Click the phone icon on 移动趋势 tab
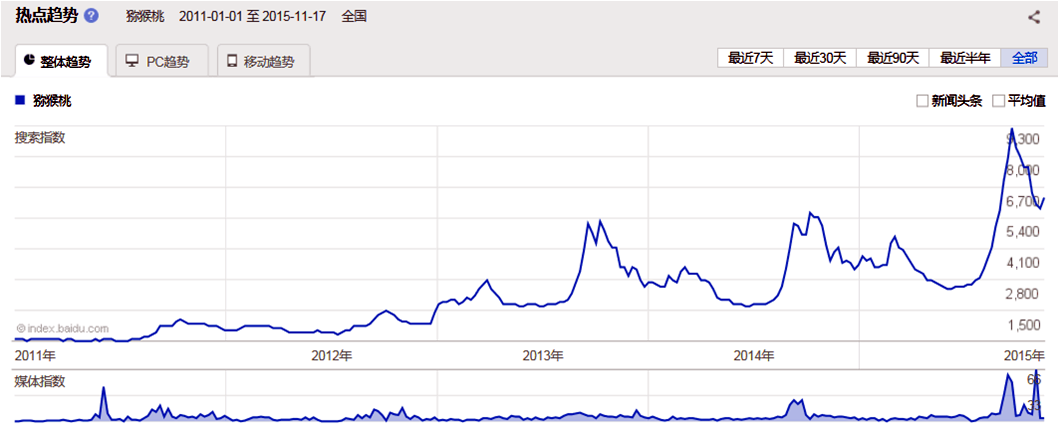Viewport: 1059px width, 431px height. click(232, 61)
